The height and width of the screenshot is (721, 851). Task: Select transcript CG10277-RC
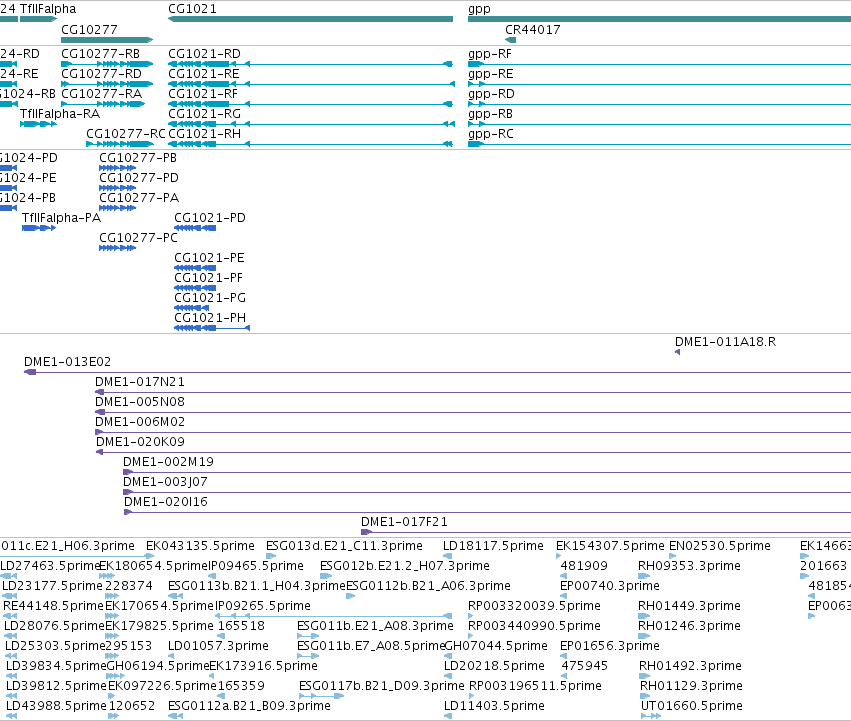pos(120,144)
